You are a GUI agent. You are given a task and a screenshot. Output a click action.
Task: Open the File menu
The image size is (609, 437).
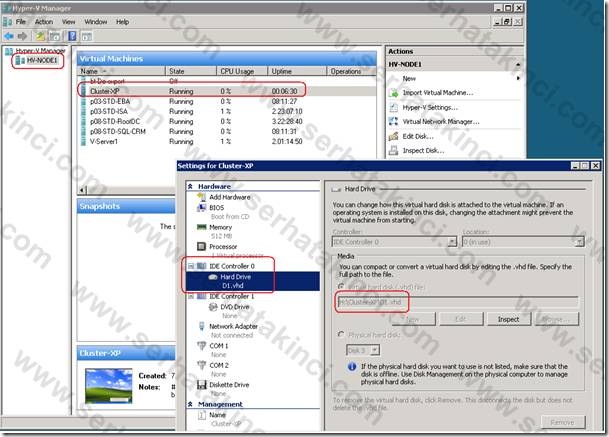pyautogui.click(x=21, y=22)
